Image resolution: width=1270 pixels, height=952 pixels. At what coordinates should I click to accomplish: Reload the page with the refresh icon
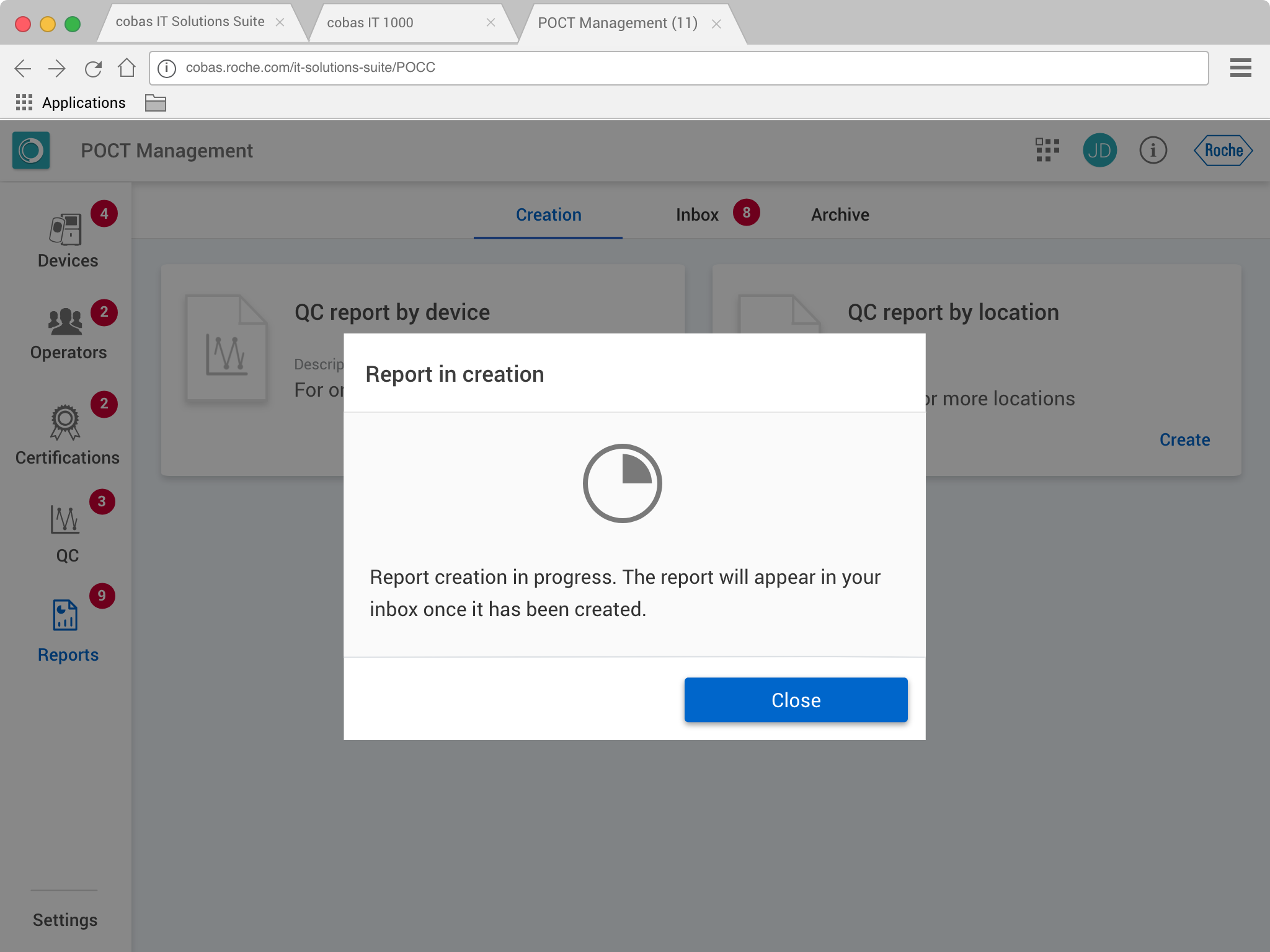pyautogui.click(x=93, y=68)
